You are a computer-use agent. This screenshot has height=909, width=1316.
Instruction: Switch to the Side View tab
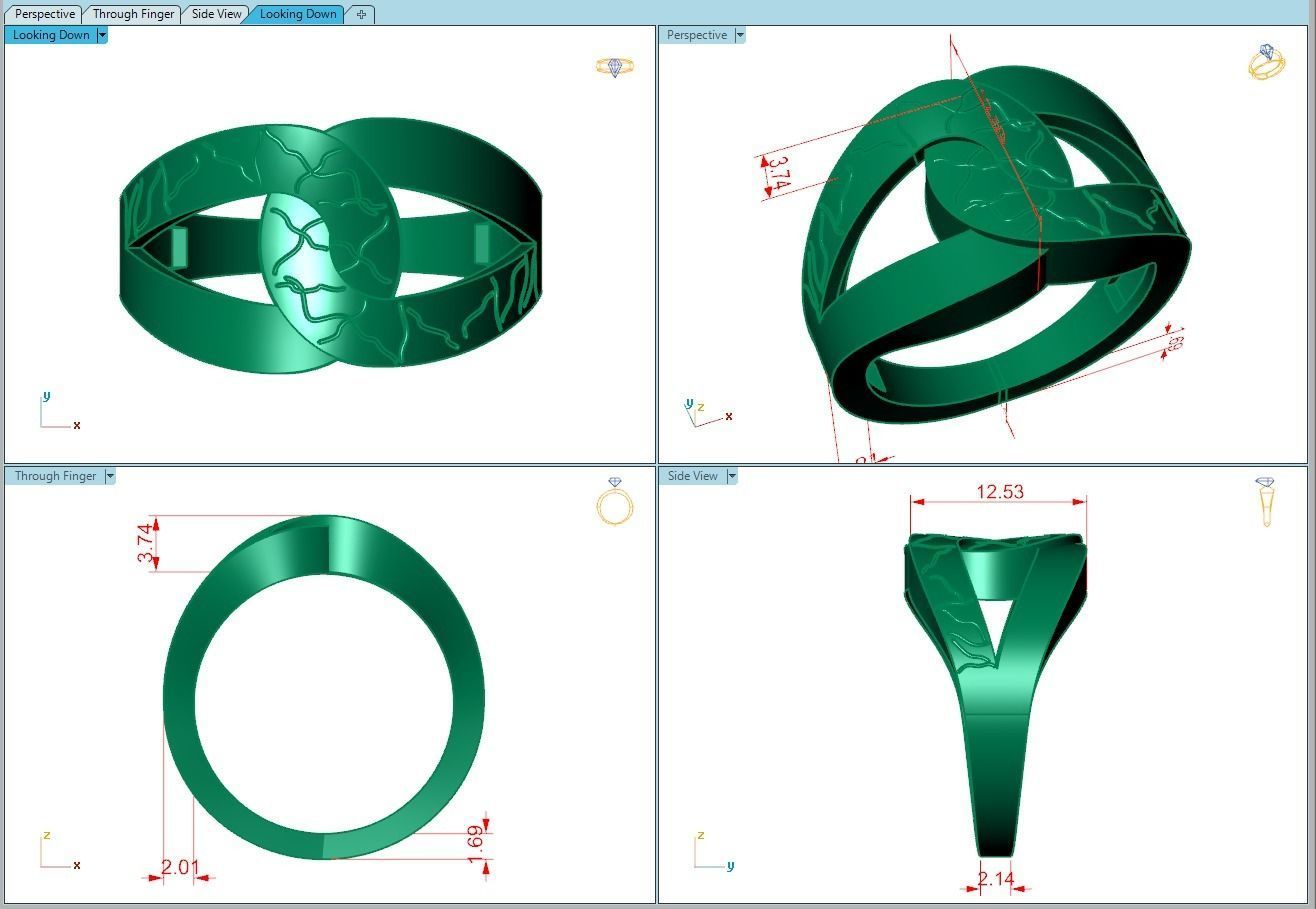217,14
